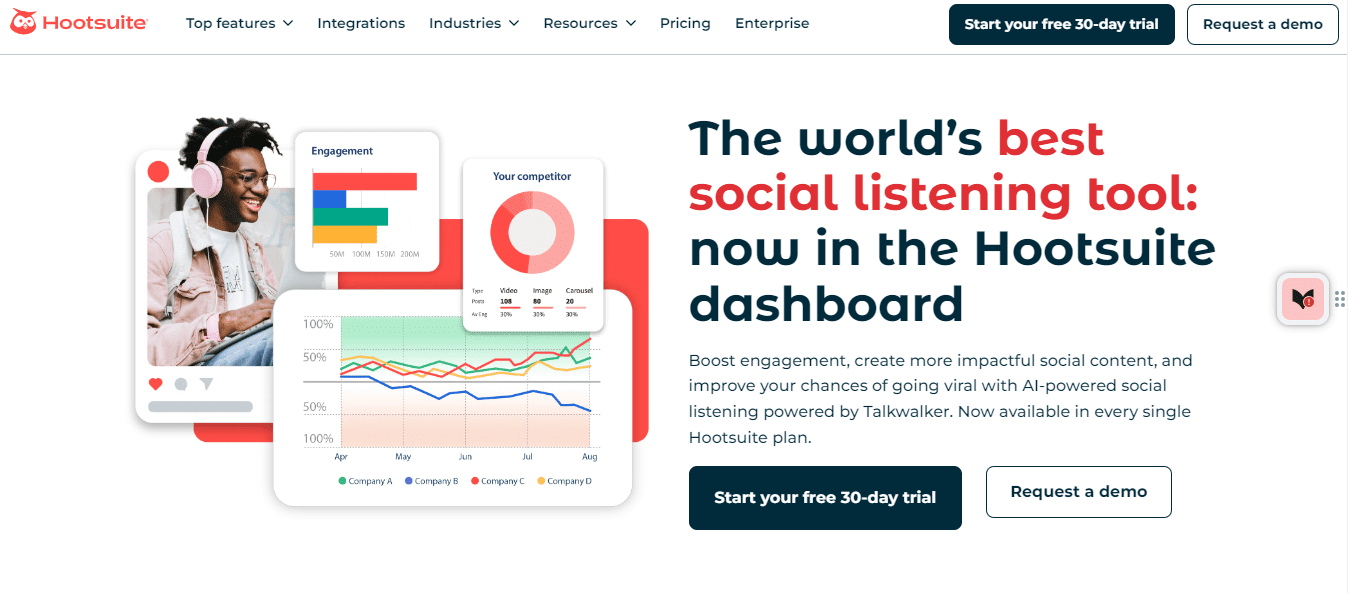
Task: Request a demo via the header button
Action: 1262,24
